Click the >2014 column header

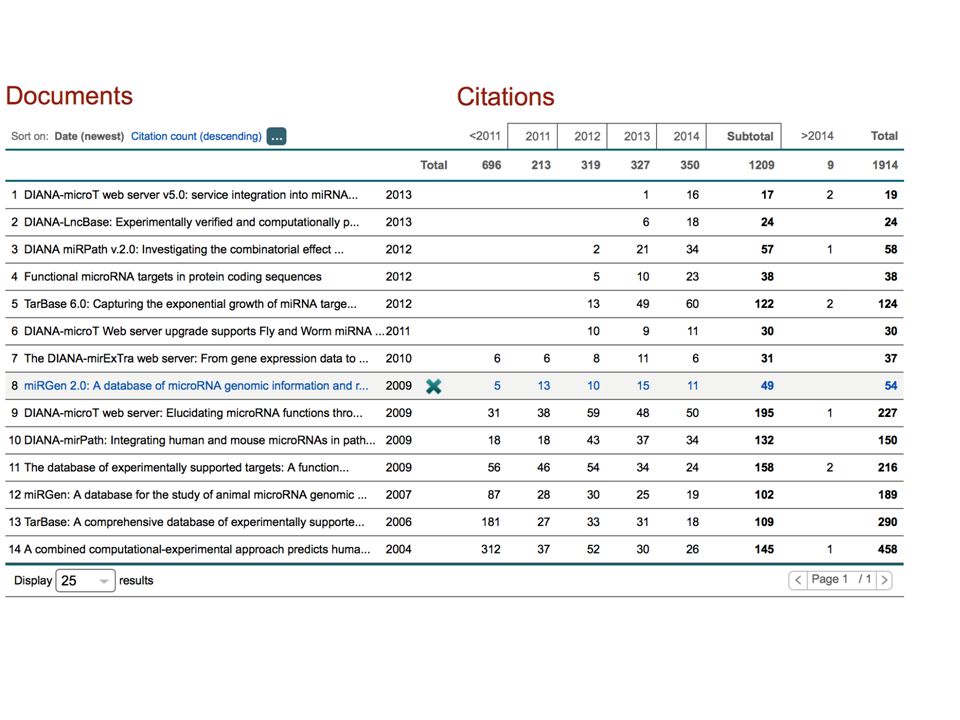coord(817,135)
